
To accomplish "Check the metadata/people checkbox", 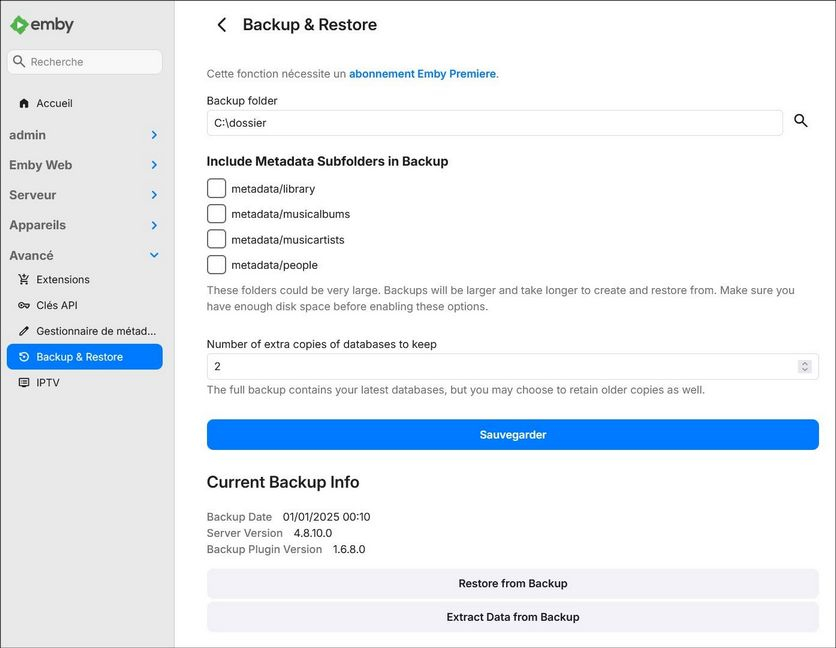I will pos(216,265).
